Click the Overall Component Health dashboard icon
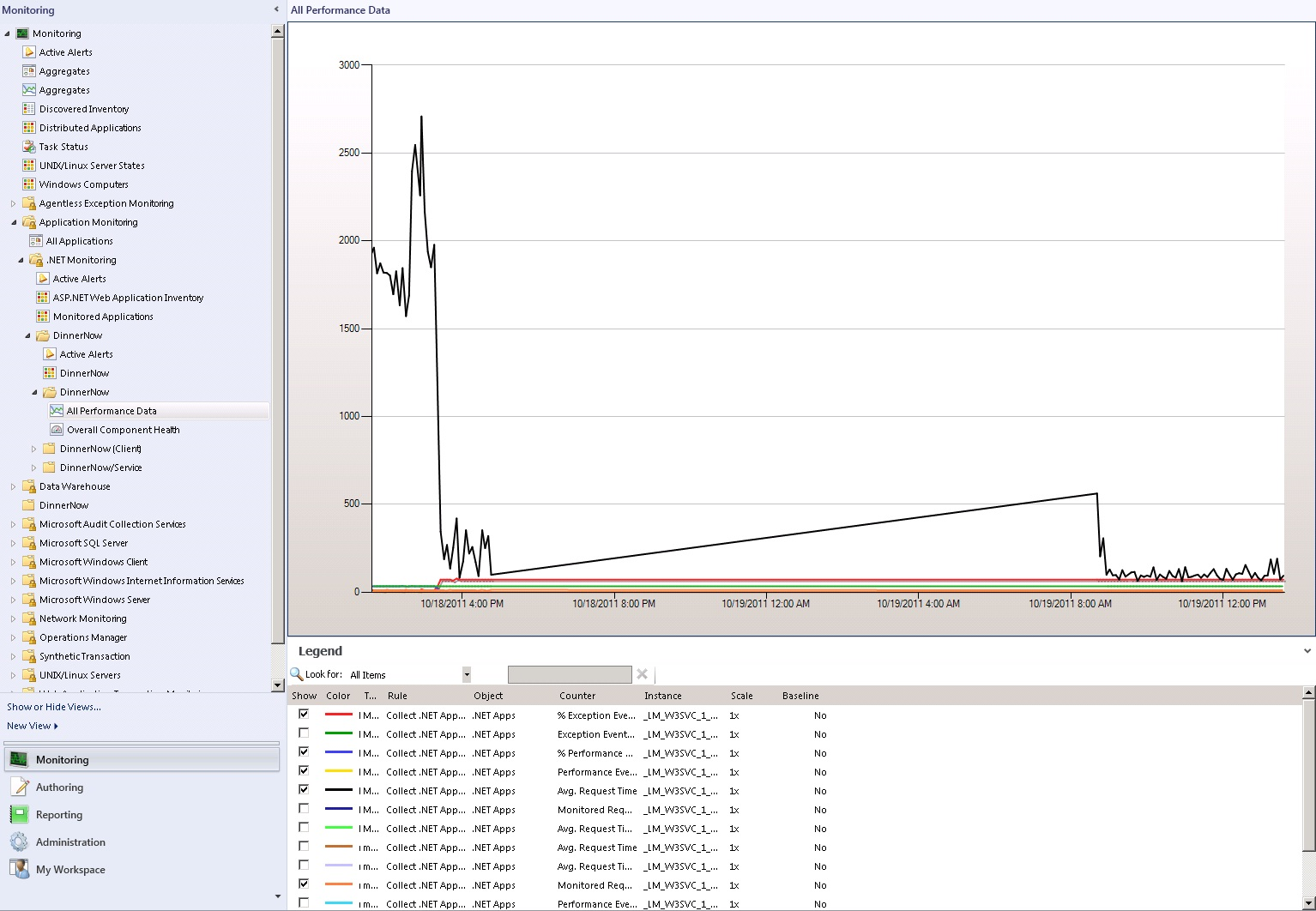Image resolution: width=1316 pixels, height=911 pixels. pos(57,430)
